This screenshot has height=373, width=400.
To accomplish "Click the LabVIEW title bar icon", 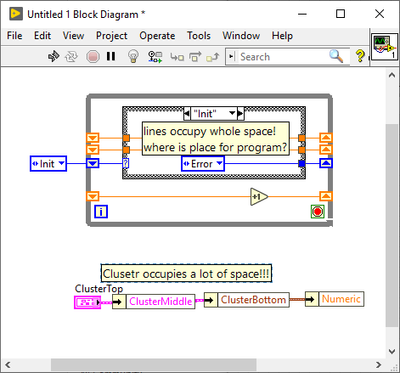I will click(17, 14).
